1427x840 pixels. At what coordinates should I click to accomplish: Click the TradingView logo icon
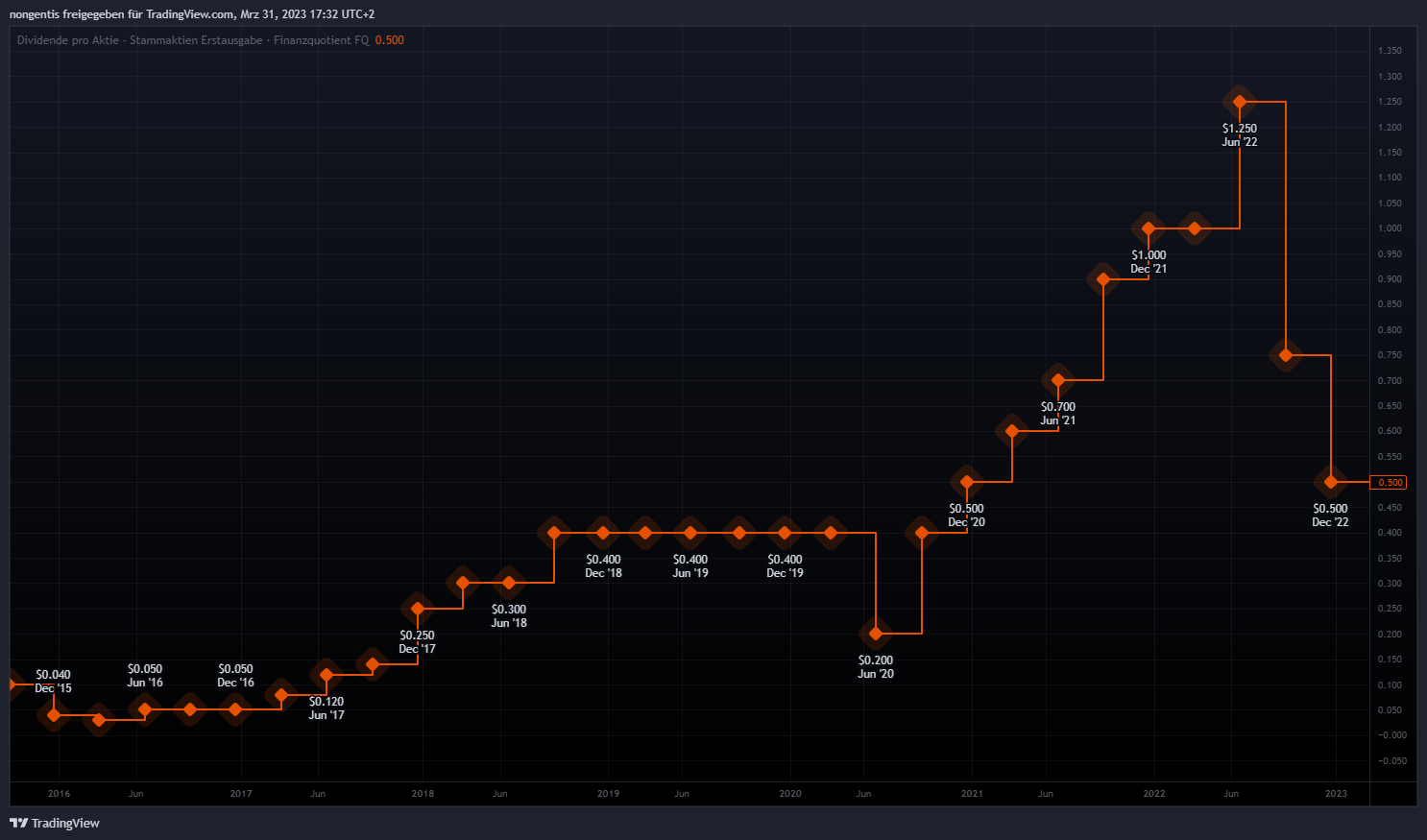(x=18, y=823)
